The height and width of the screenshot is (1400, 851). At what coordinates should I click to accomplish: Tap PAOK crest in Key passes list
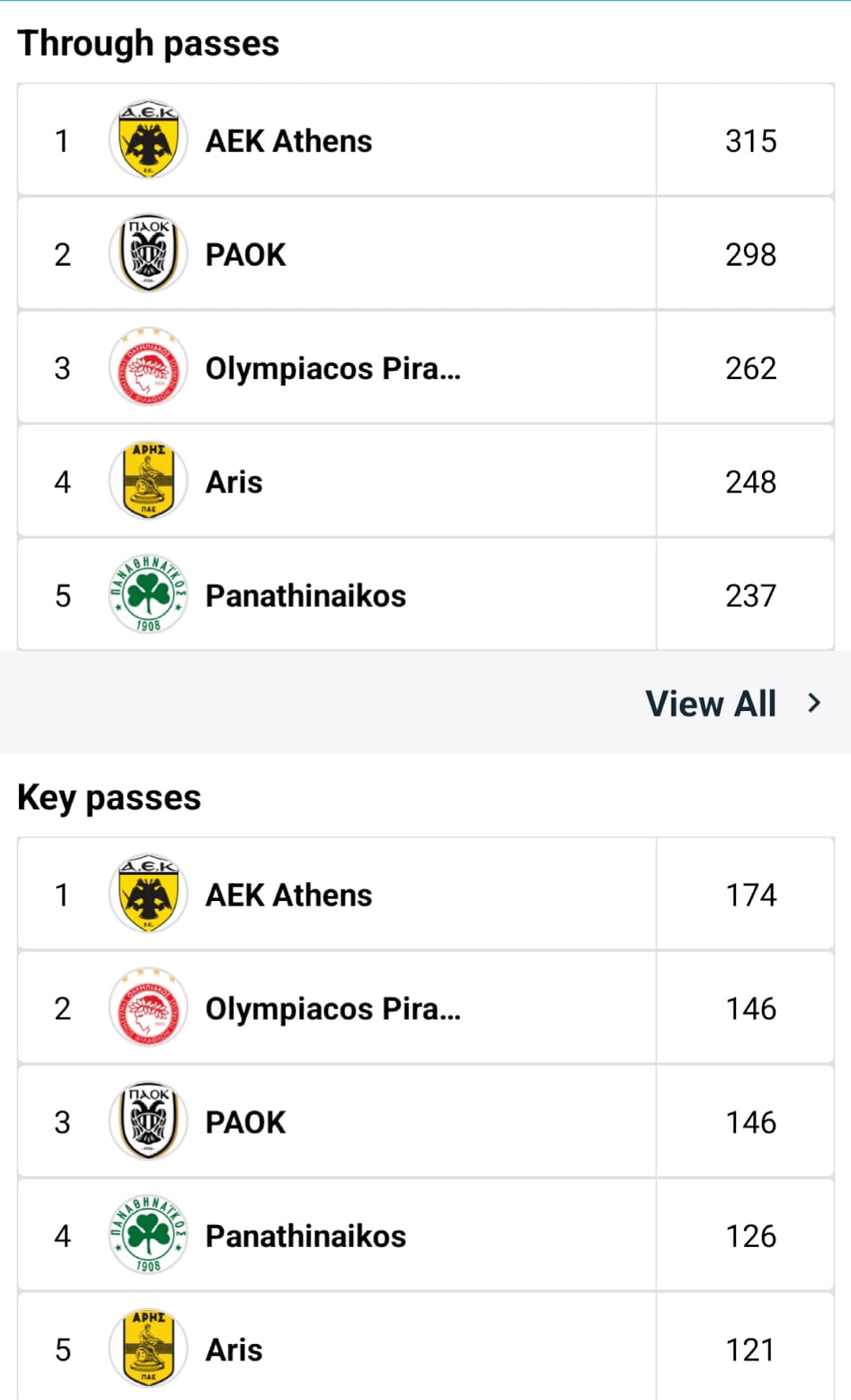[x=148, y=1121]
